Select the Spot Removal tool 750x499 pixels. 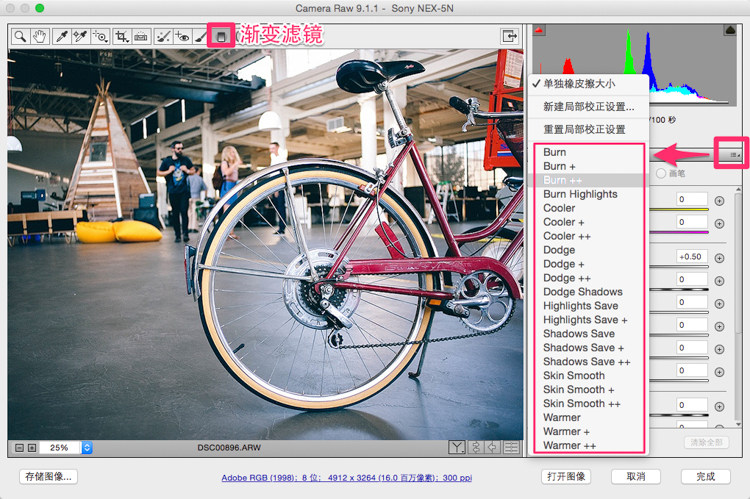[163, 36]
